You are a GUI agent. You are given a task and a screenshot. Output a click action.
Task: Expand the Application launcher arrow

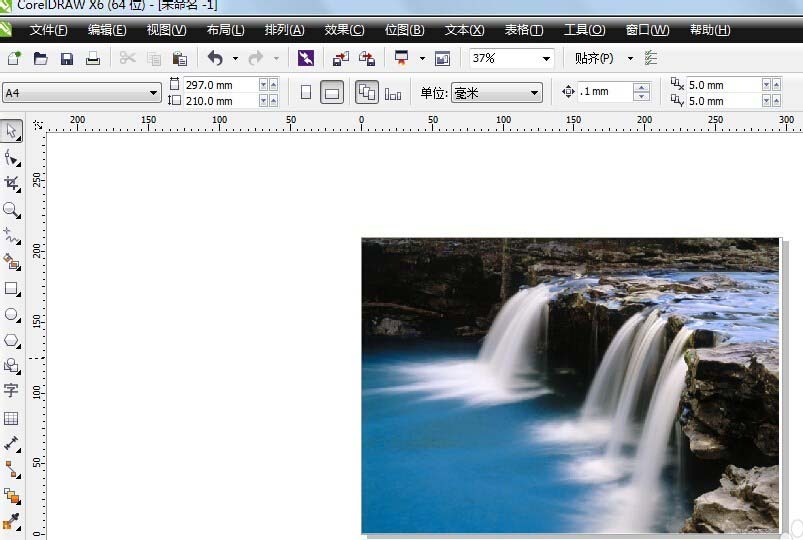[x=422, y=58]
